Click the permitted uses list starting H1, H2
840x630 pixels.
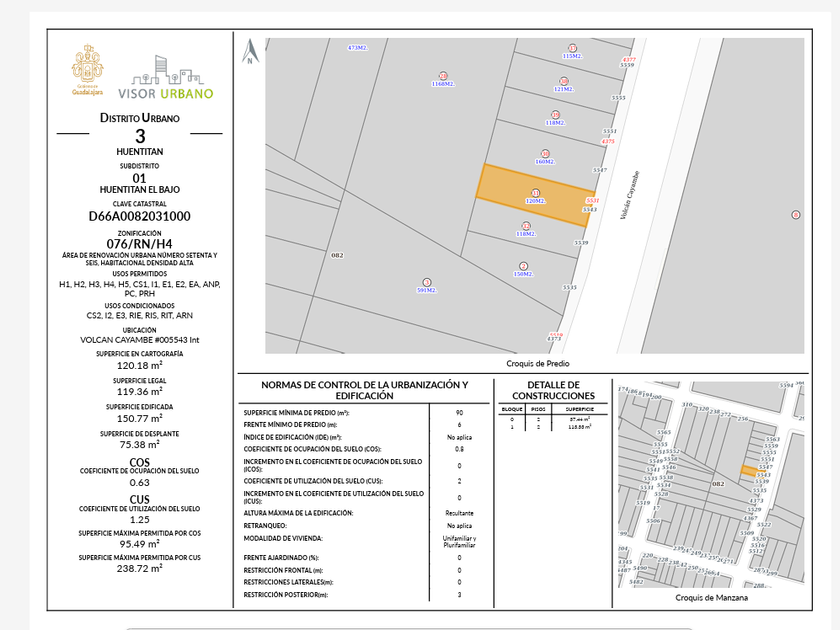click(x=140, y=289)
